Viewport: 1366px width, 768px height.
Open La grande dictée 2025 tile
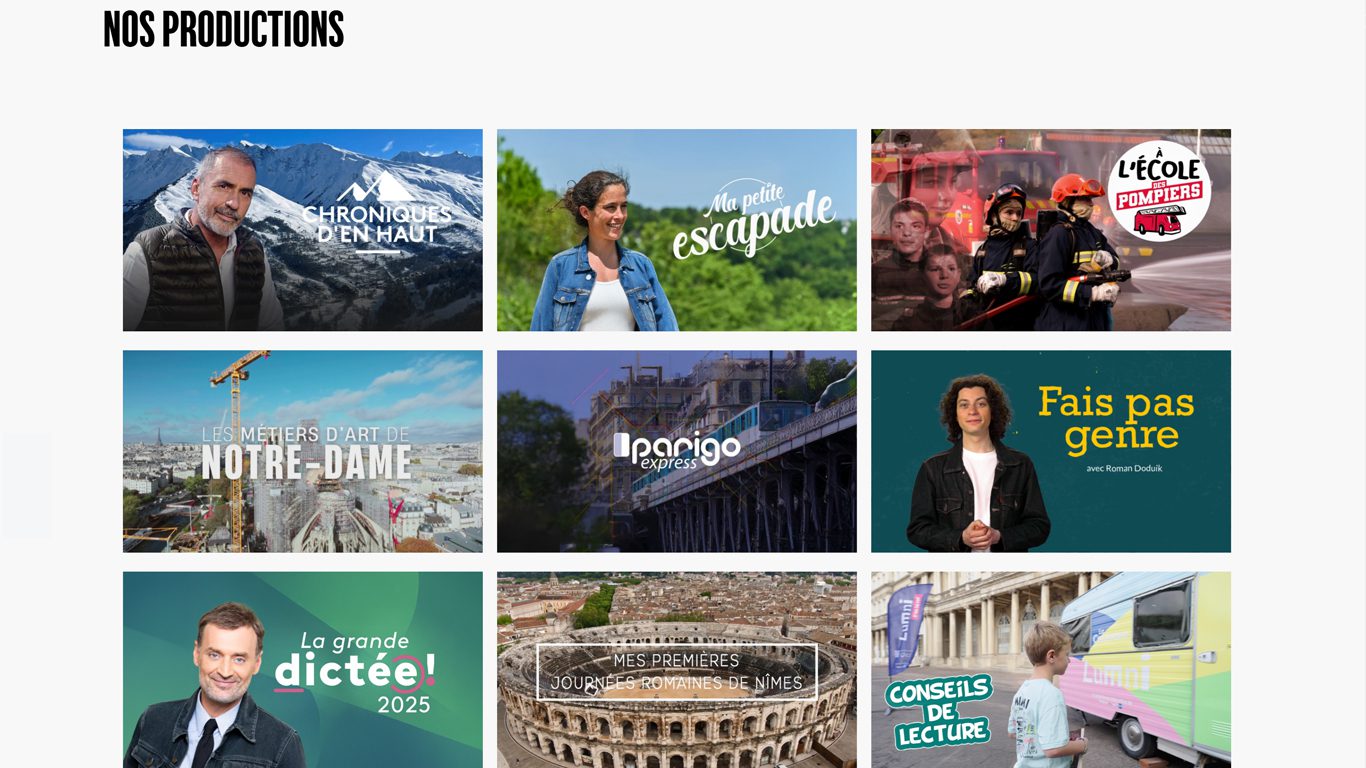coord(302,670)
